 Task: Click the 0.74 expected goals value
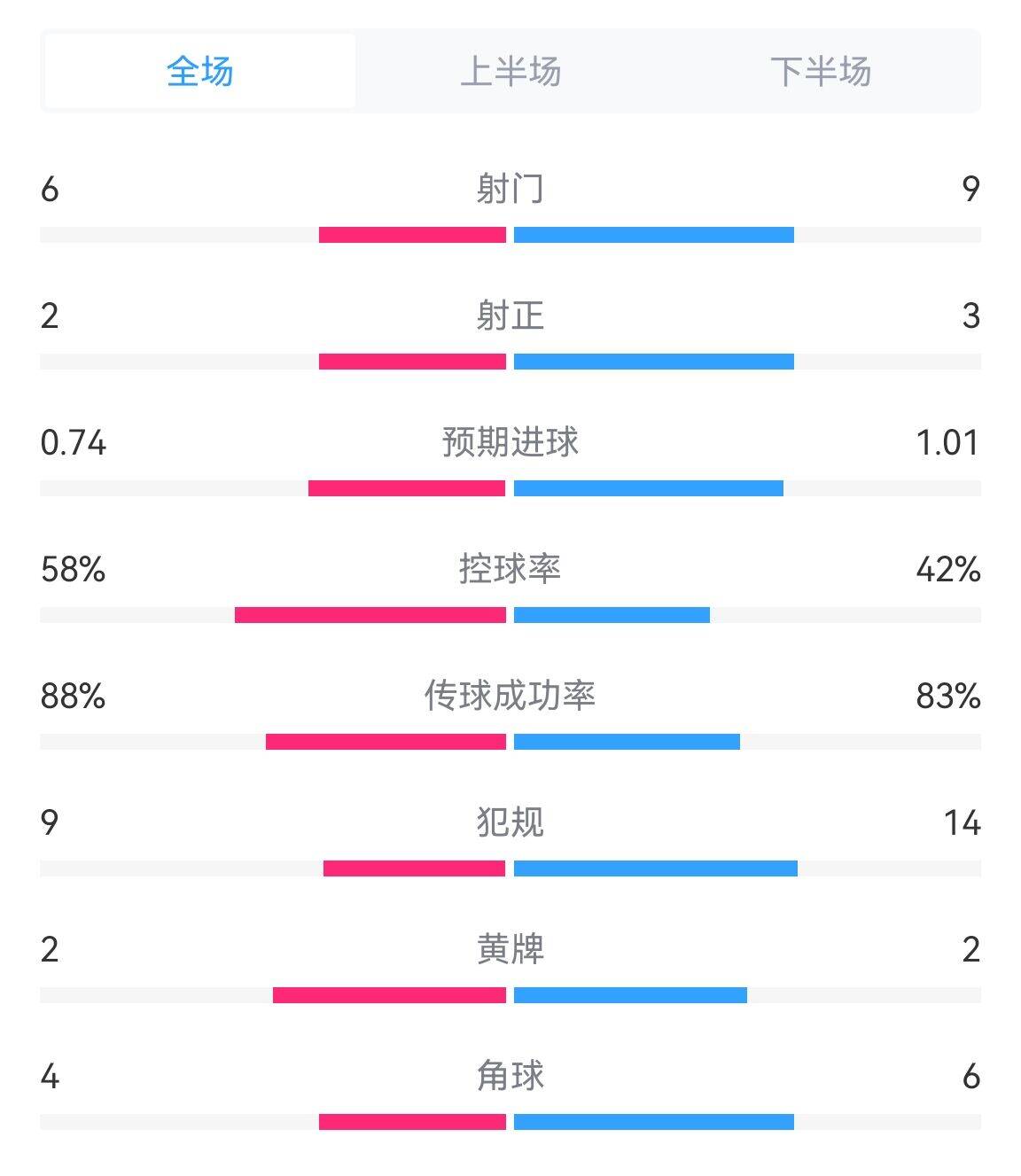click(74, 442)
